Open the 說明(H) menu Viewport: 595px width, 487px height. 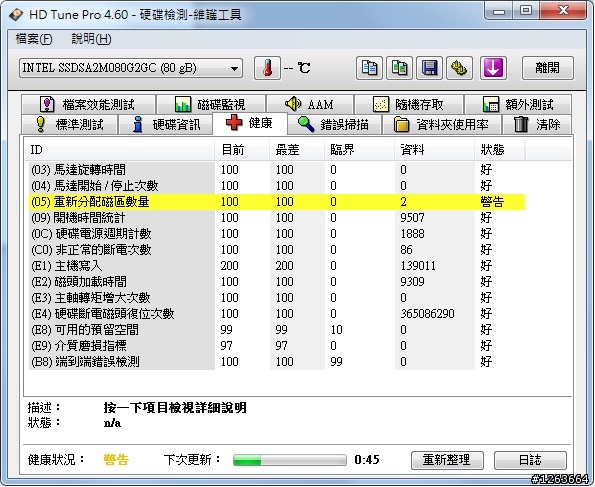(91, 39)
